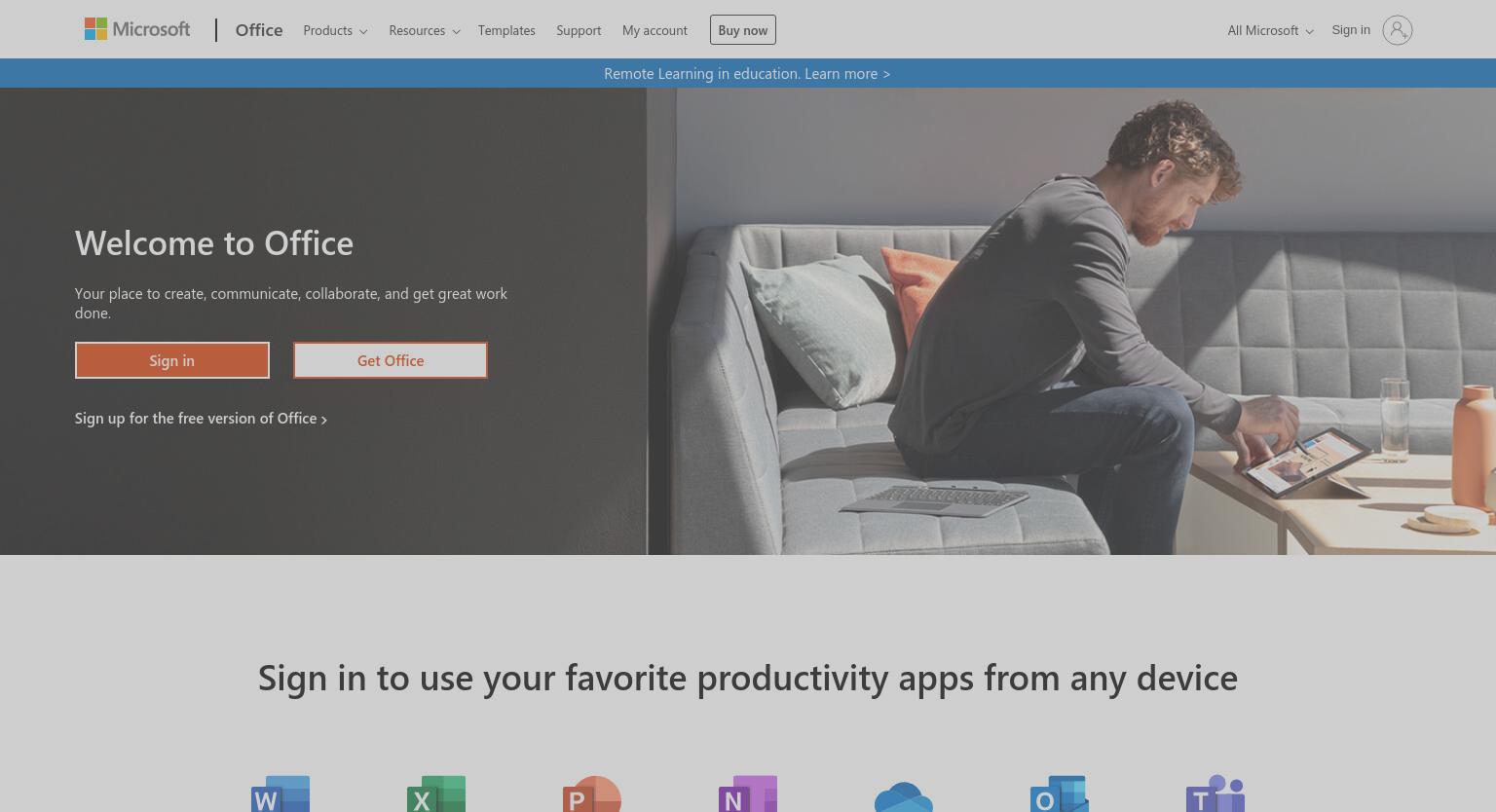Open the OneDrive cloud icon
The image size is (1496, 812).
point(904,796)
